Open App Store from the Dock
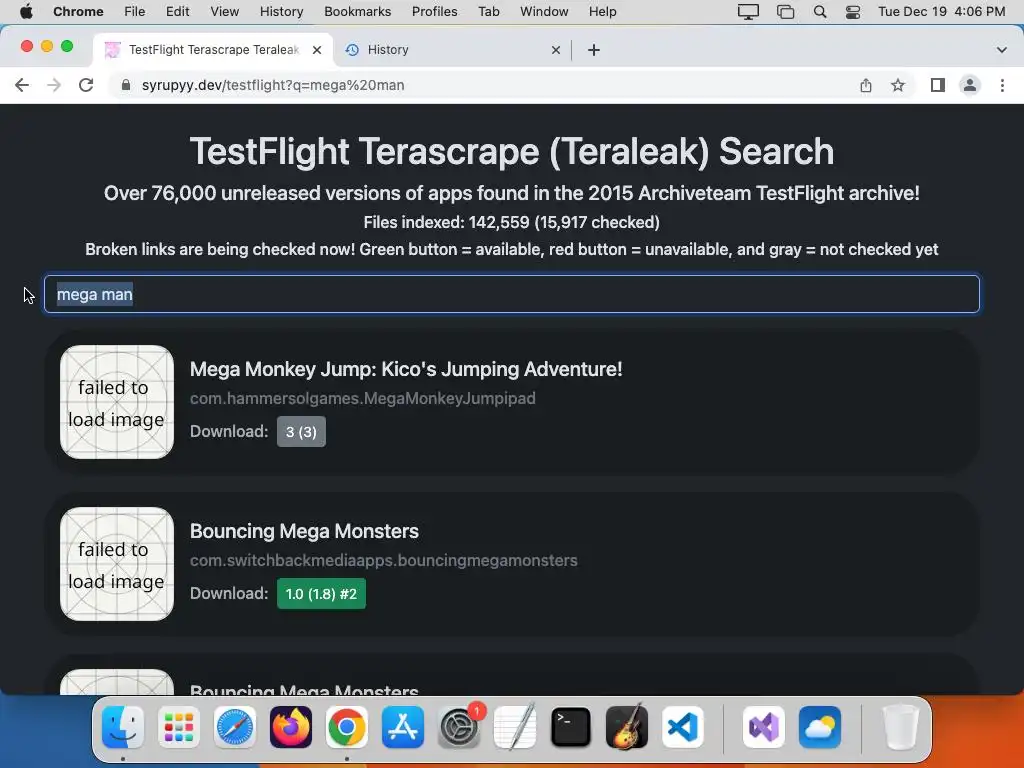Viewport: 1024px width, 768px height. (403, 727)
